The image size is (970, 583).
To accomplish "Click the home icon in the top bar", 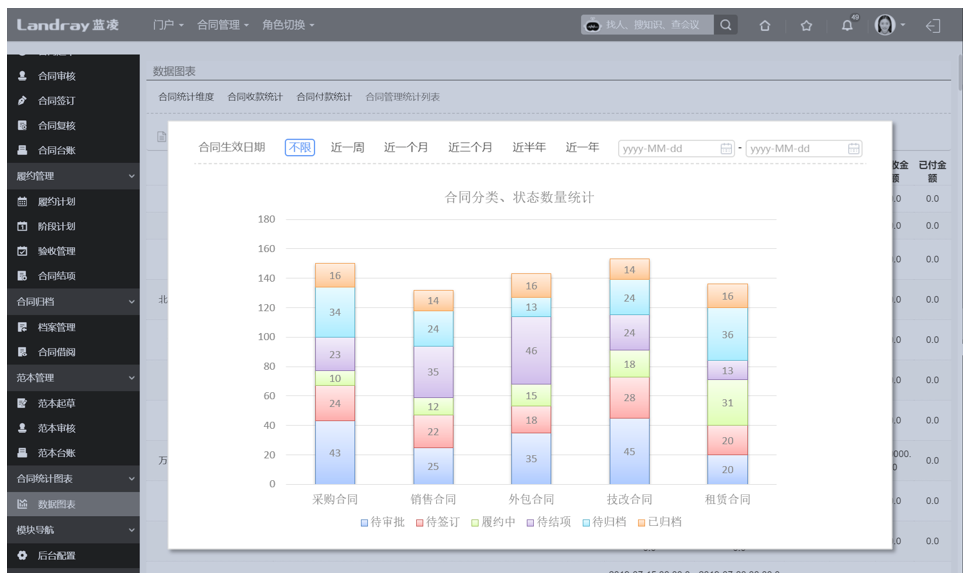I will 766,25.
